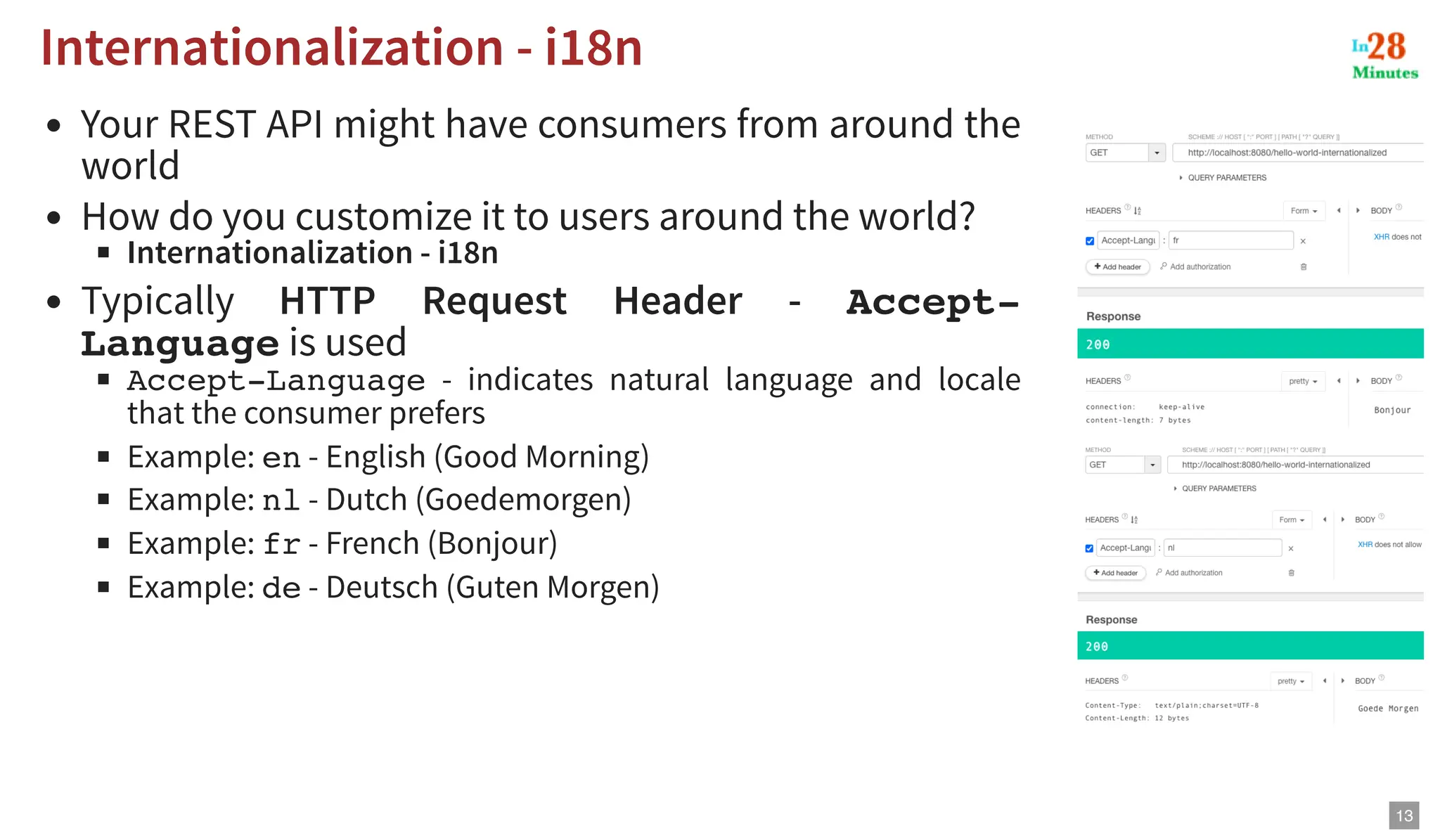Click the Accept-Language name field beside nl

1126,548
